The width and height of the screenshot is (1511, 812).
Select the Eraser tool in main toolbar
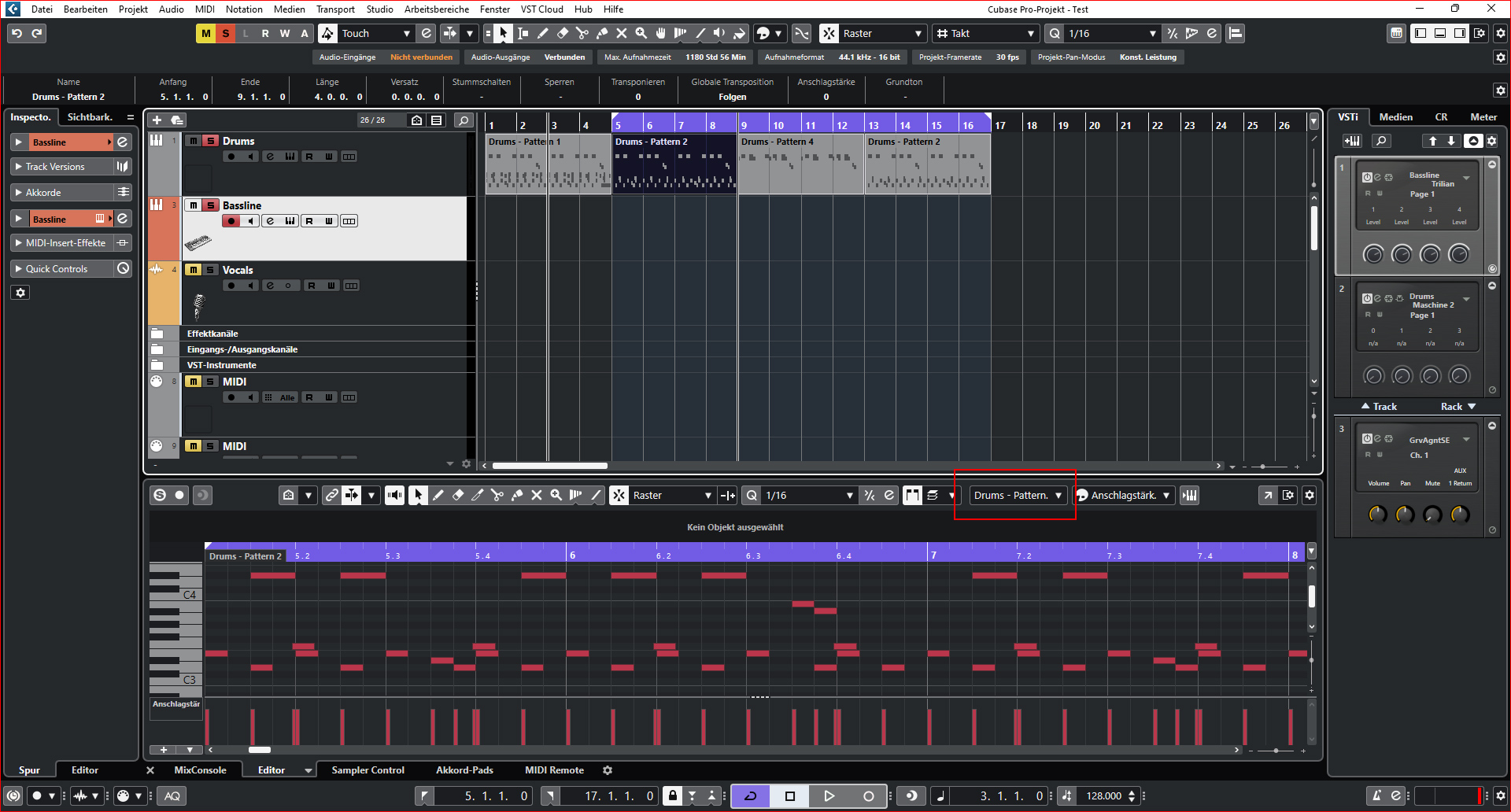pyautogui.click(x=562, y=33)
